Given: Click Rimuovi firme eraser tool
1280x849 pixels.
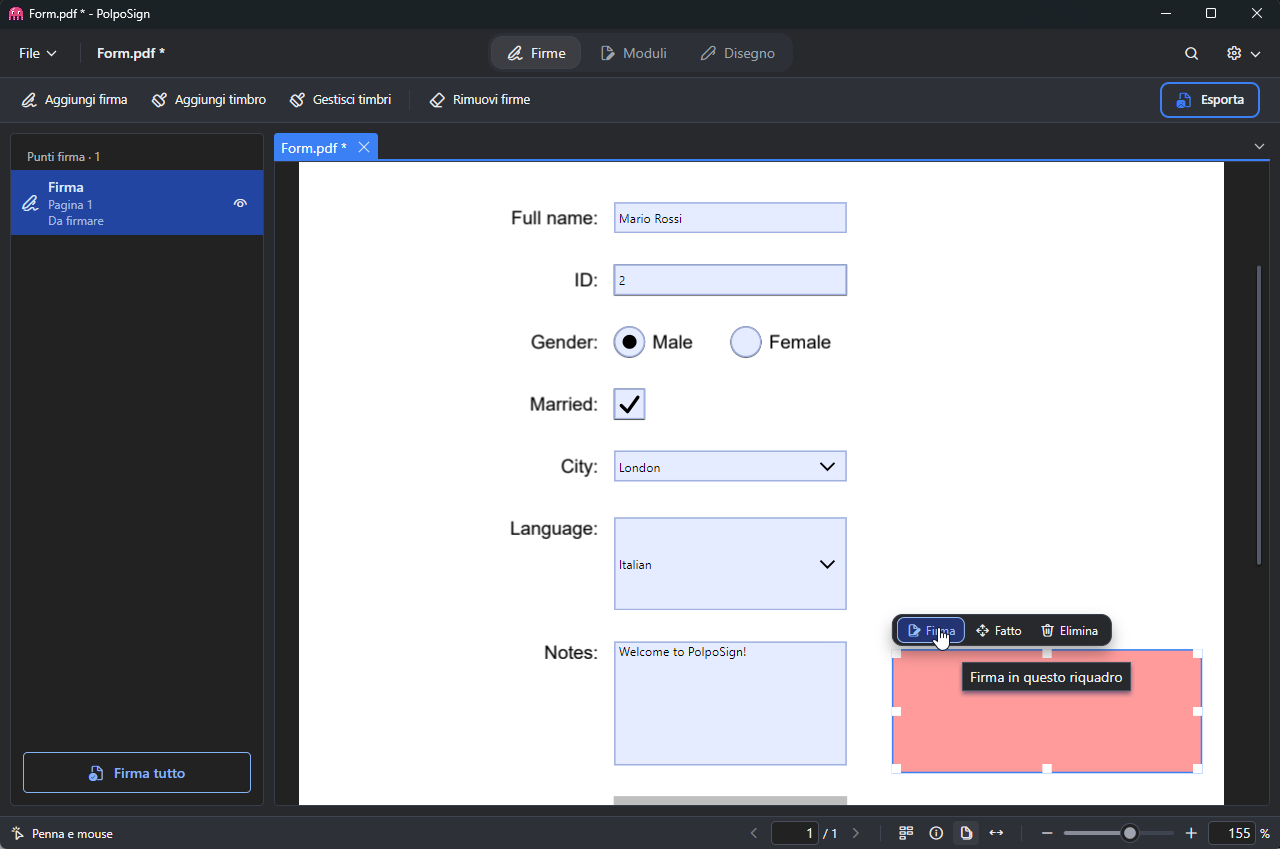Looking at the screenshot, I should tap(480, 100).
